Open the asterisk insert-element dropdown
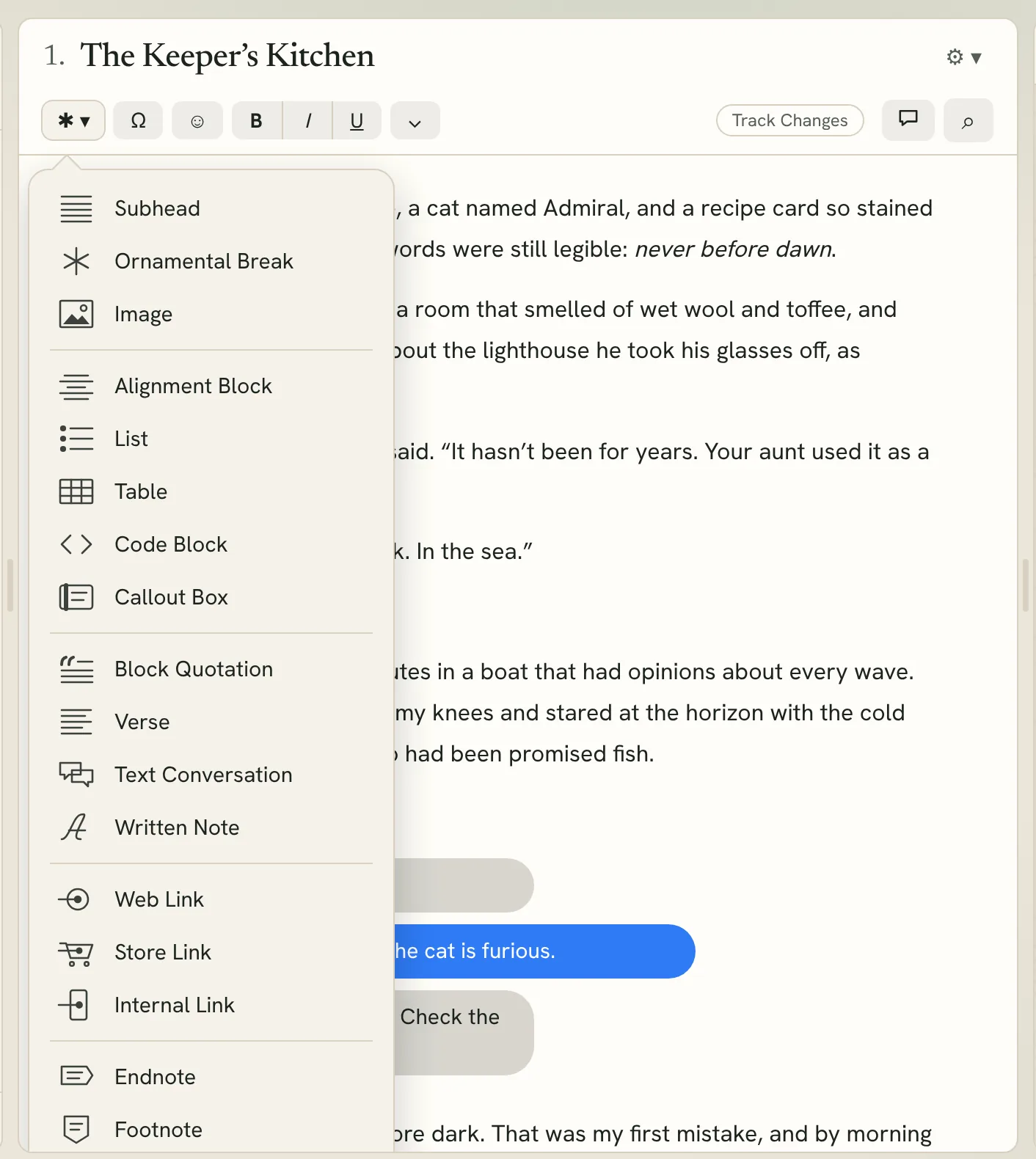Screen dimensions: 1036x1159 pos(73,120)
